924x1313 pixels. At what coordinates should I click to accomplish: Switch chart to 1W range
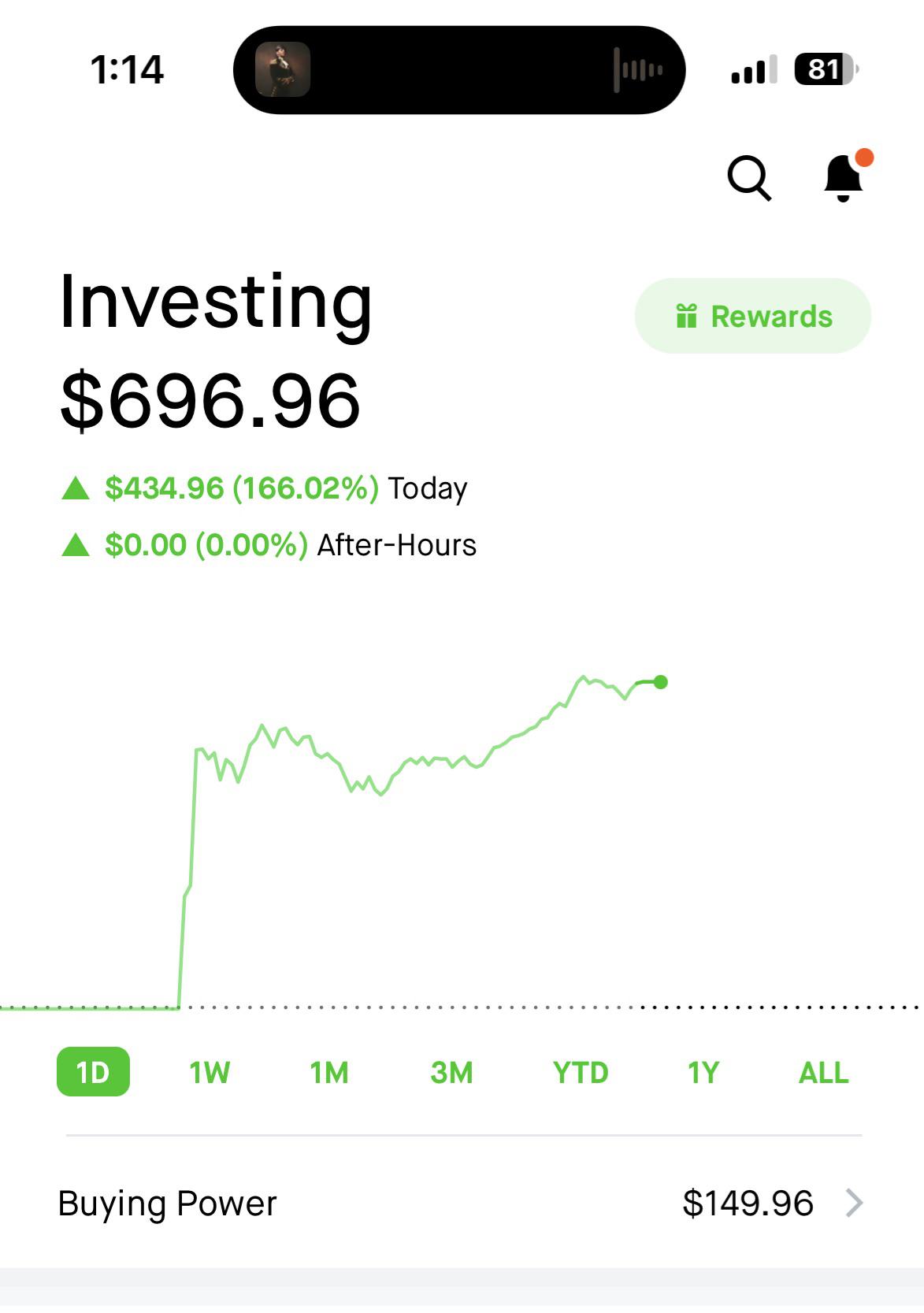[210, 1072]
